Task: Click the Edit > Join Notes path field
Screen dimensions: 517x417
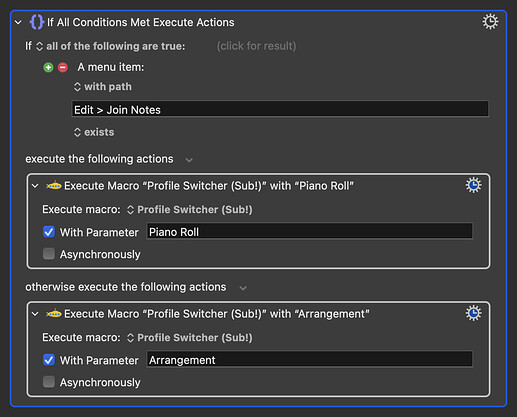Action: click(280, 109)
